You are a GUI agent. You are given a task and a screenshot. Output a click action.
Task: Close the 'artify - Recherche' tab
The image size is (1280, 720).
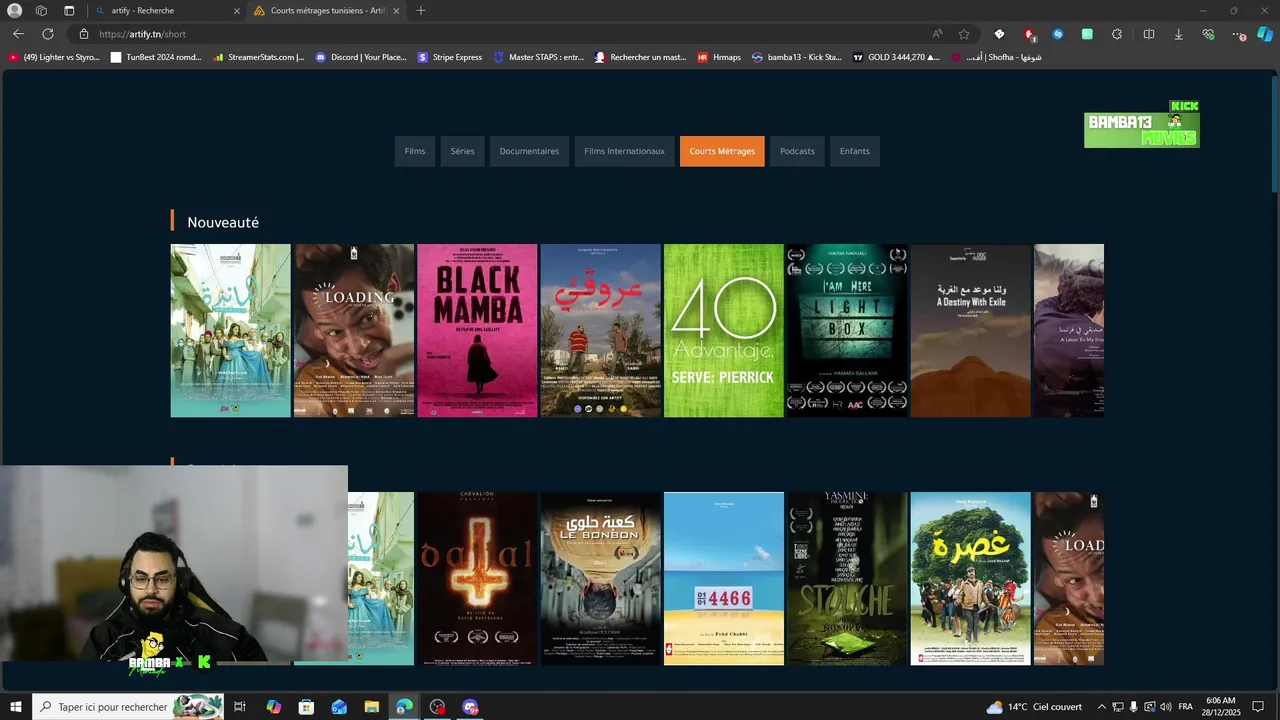pyautogui.click(x=237, y=11)
